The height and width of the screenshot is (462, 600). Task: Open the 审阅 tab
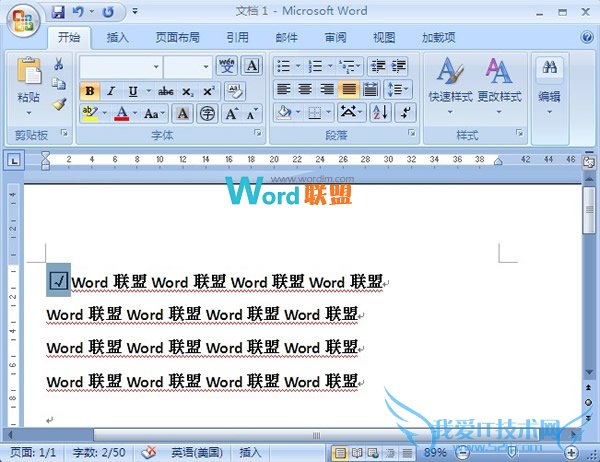pos(336,38)
